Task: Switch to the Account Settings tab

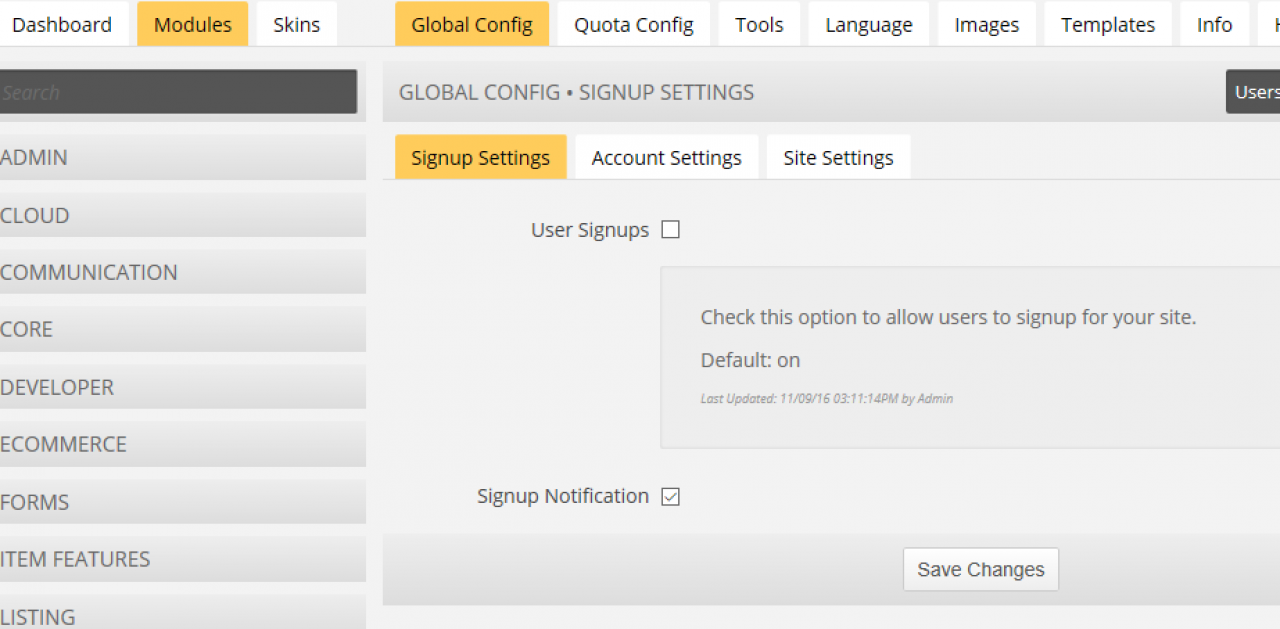Action: pyautogui.click(x=666, y=158)
